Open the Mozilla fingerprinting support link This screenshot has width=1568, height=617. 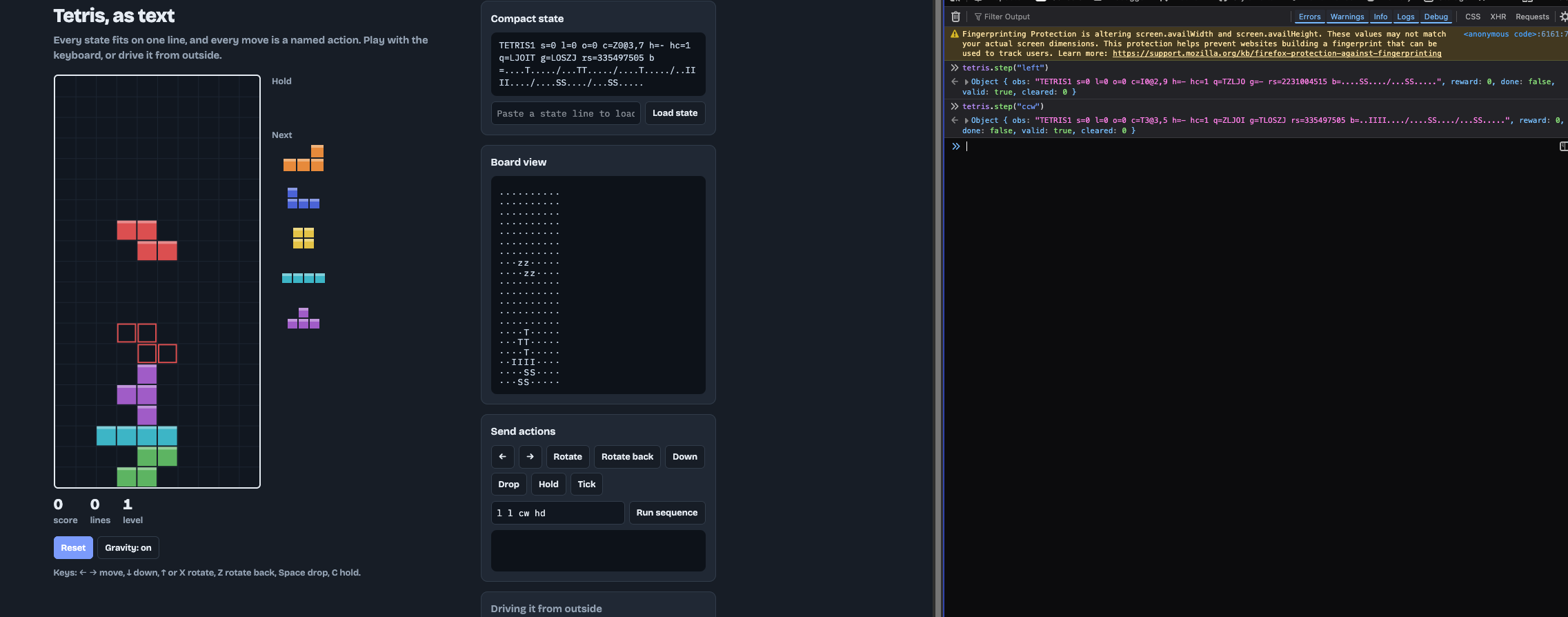1277,54
